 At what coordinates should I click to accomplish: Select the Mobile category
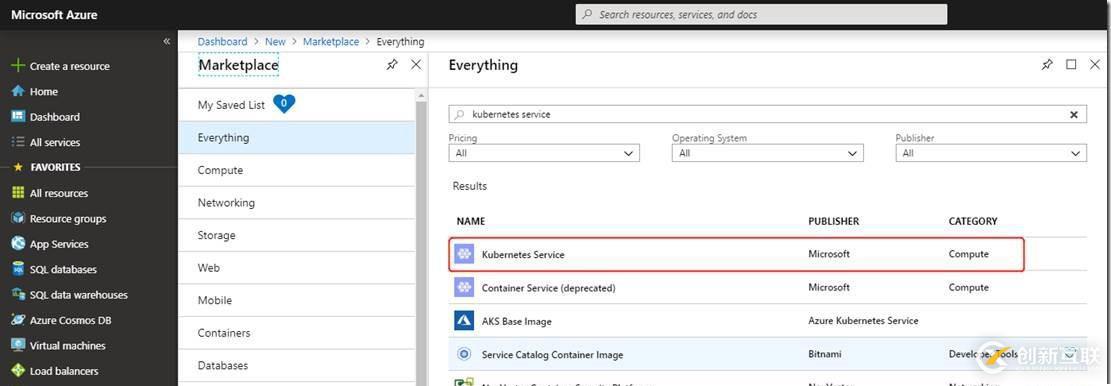coord(296,300)
